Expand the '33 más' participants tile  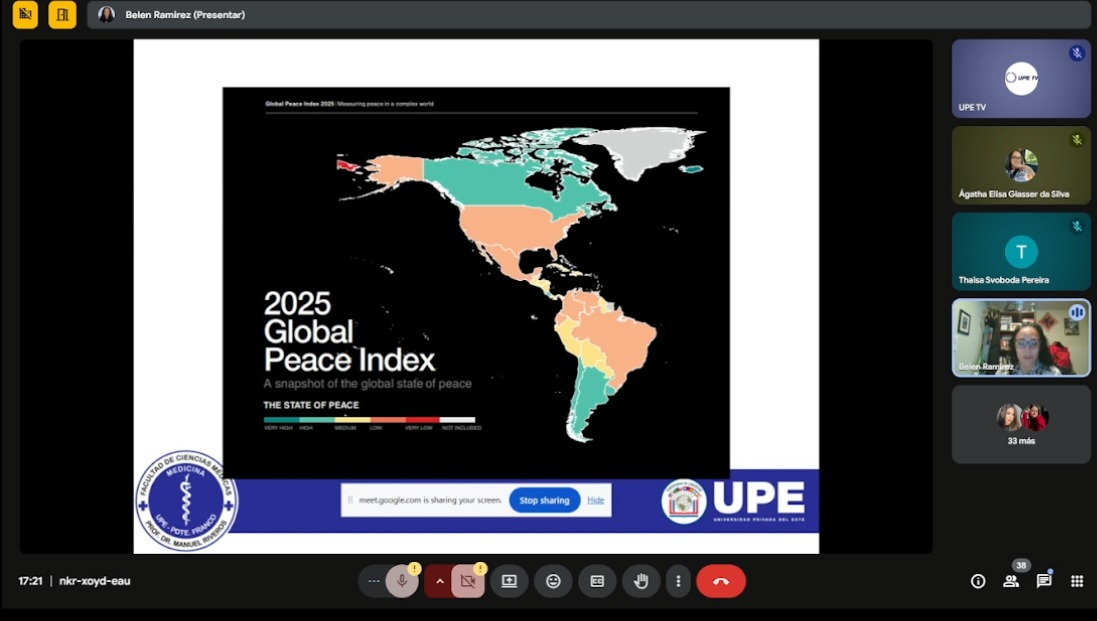pyautogui.click(x=1020, y=424)
